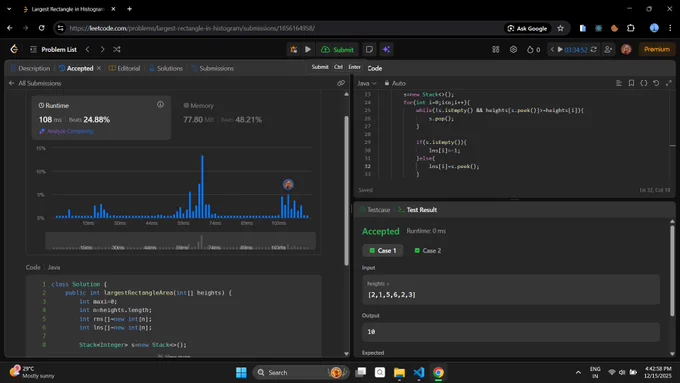The height and width of the screenshot is (383, 680).
Task: Bookmark this page with the star icon
Action: tap(560, 28)
